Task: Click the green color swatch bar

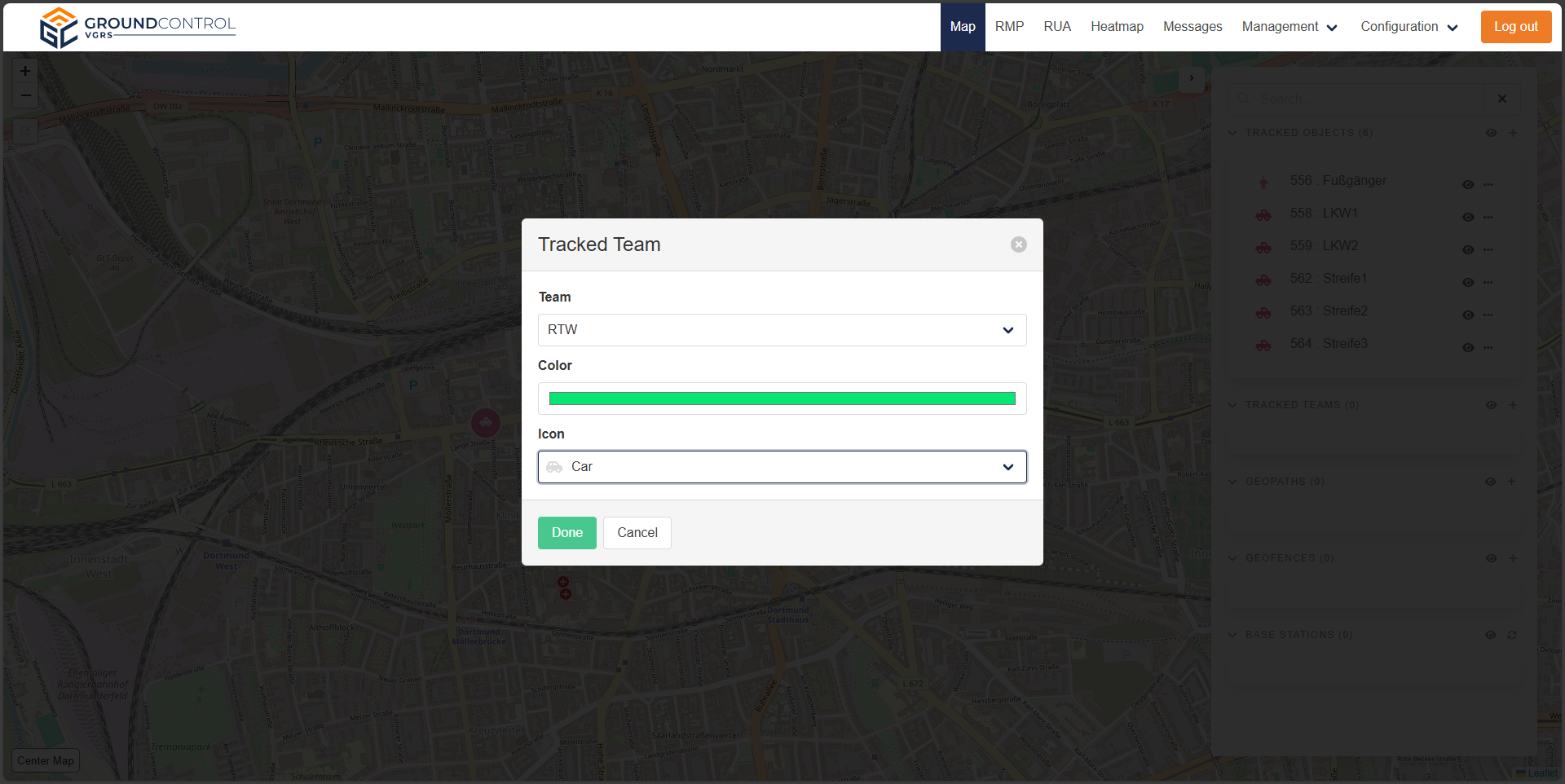Action: (x=782, y=399)
